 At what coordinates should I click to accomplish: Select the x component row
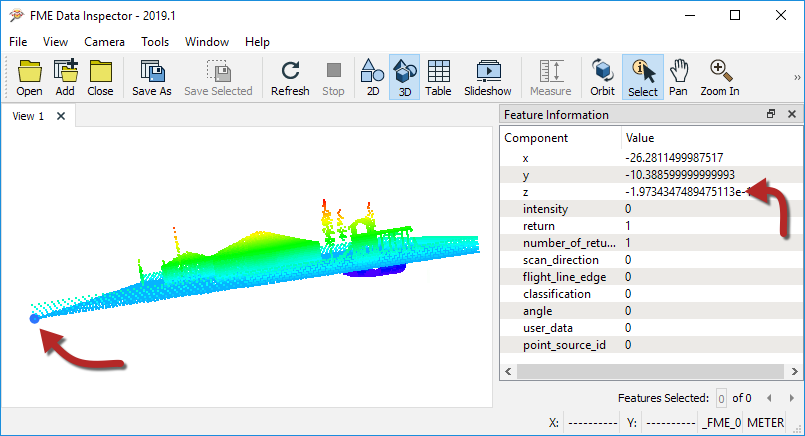[651, 158]
